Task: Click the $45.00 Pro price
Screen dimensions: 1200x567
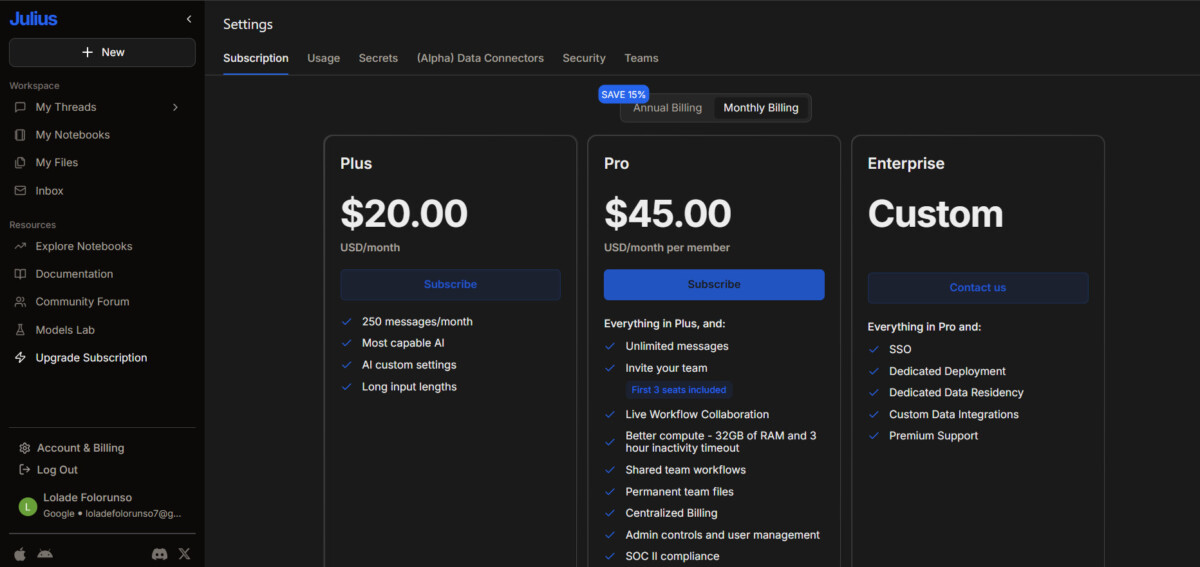Action: coord(668,213)
